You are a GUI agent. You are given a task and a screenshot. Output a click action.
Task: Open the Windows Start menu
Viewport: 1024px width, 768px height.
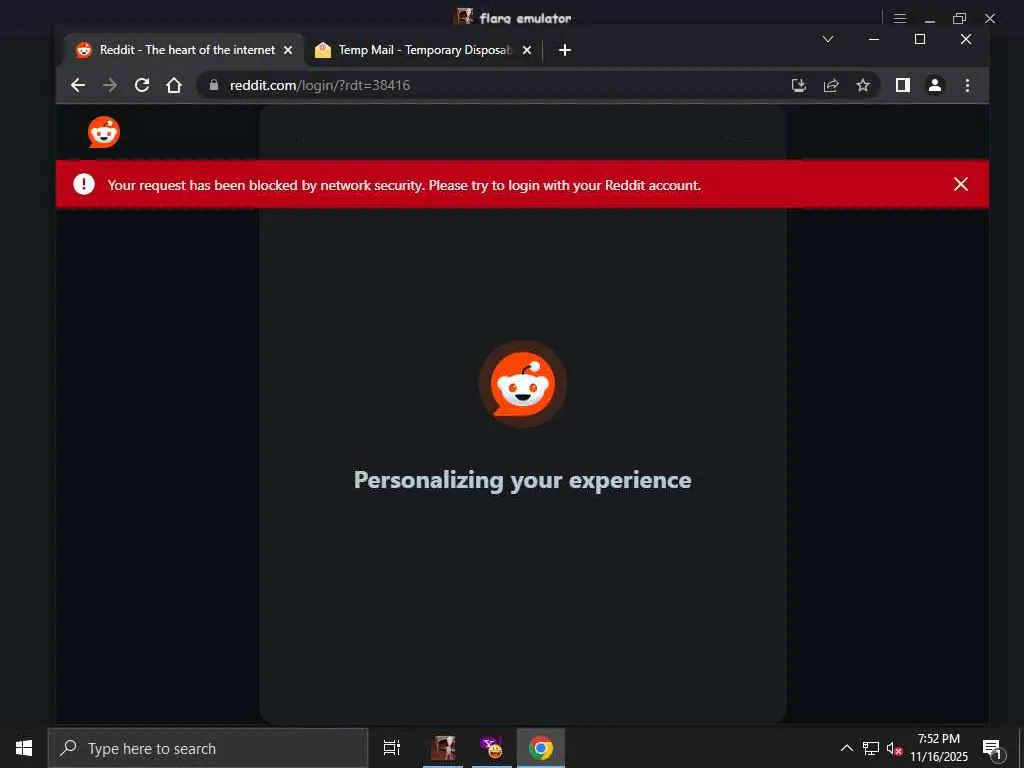pos(24,748)
